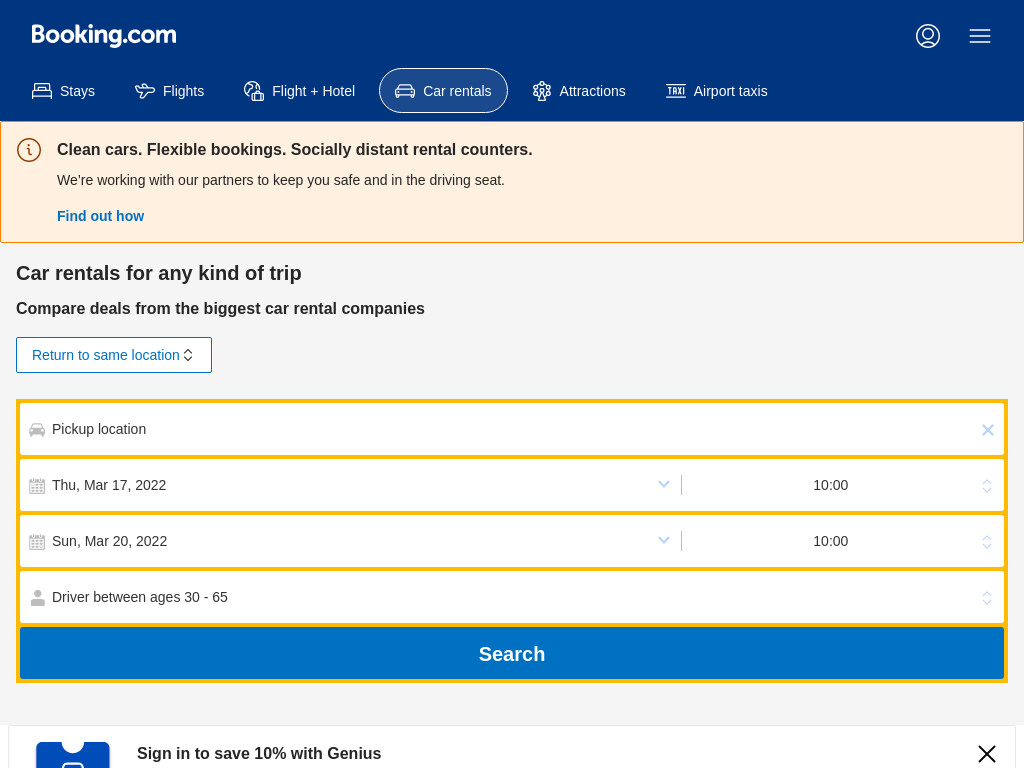Image resolution: width=1024 pixels, height=768 pixels.
Task: Open the hamburger menu icon
Action: [x=980, y=36]
